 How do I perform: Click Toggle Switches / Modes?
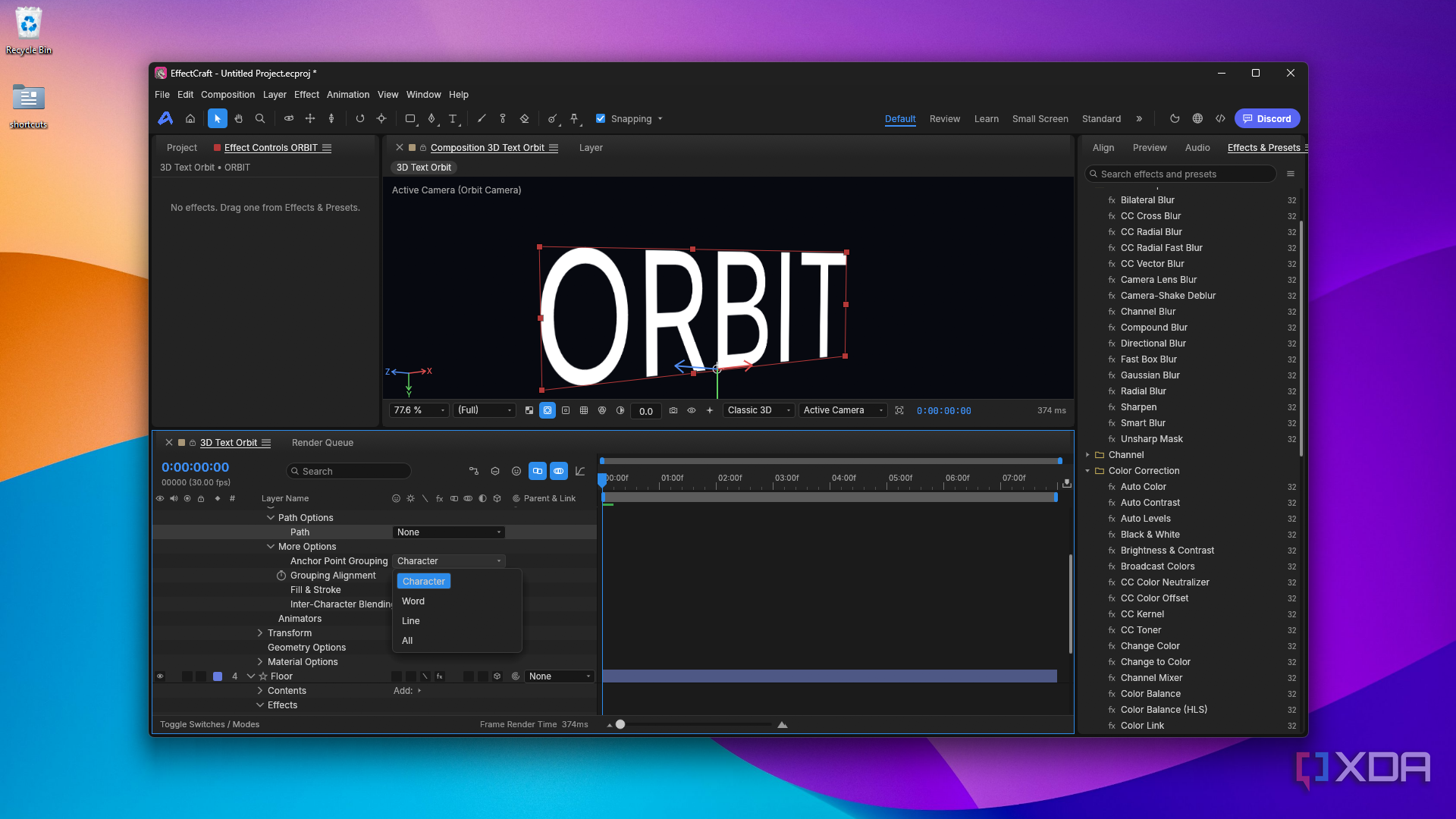(209, 724)
